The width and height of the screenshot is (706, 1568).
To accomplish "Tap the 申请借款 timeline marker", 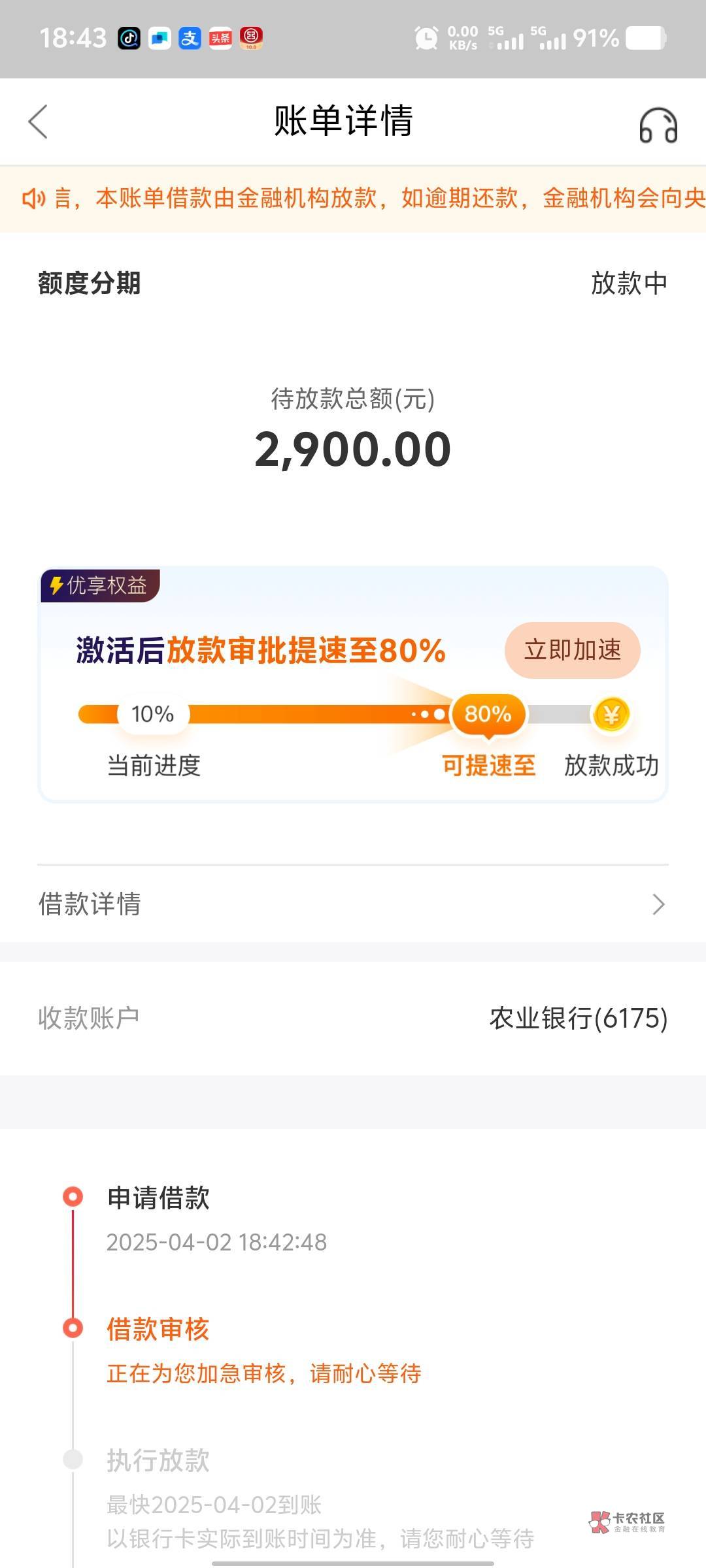I will coord(73,1197).
